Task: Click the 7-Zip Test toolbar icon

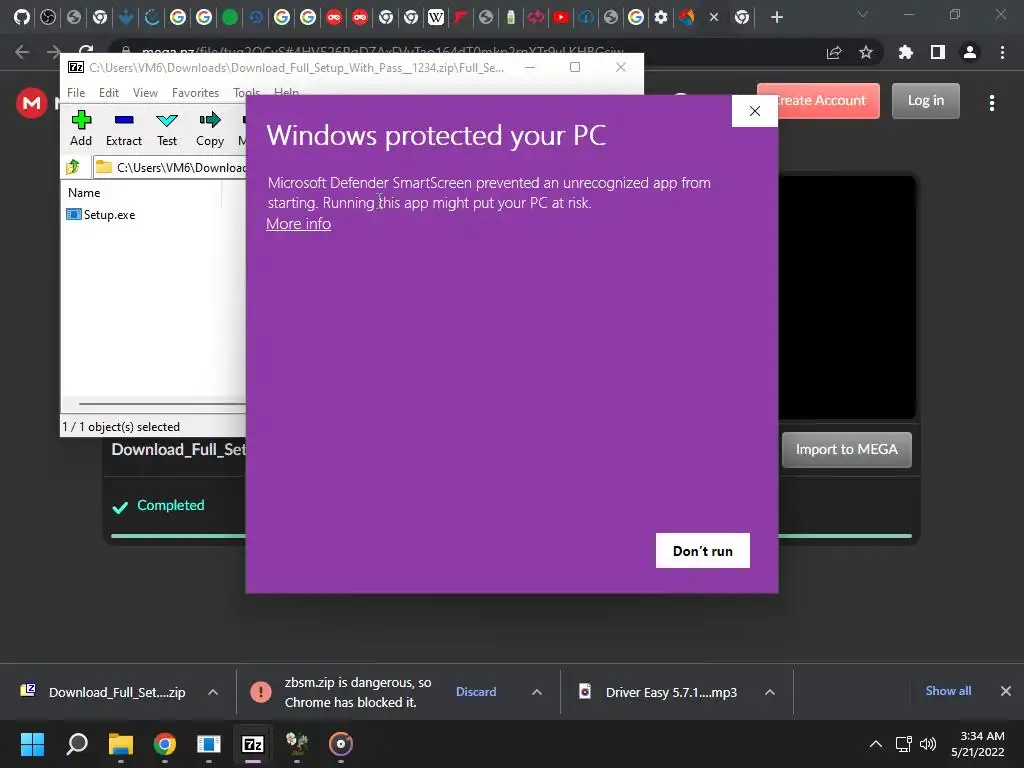Action: coord(167,129)
